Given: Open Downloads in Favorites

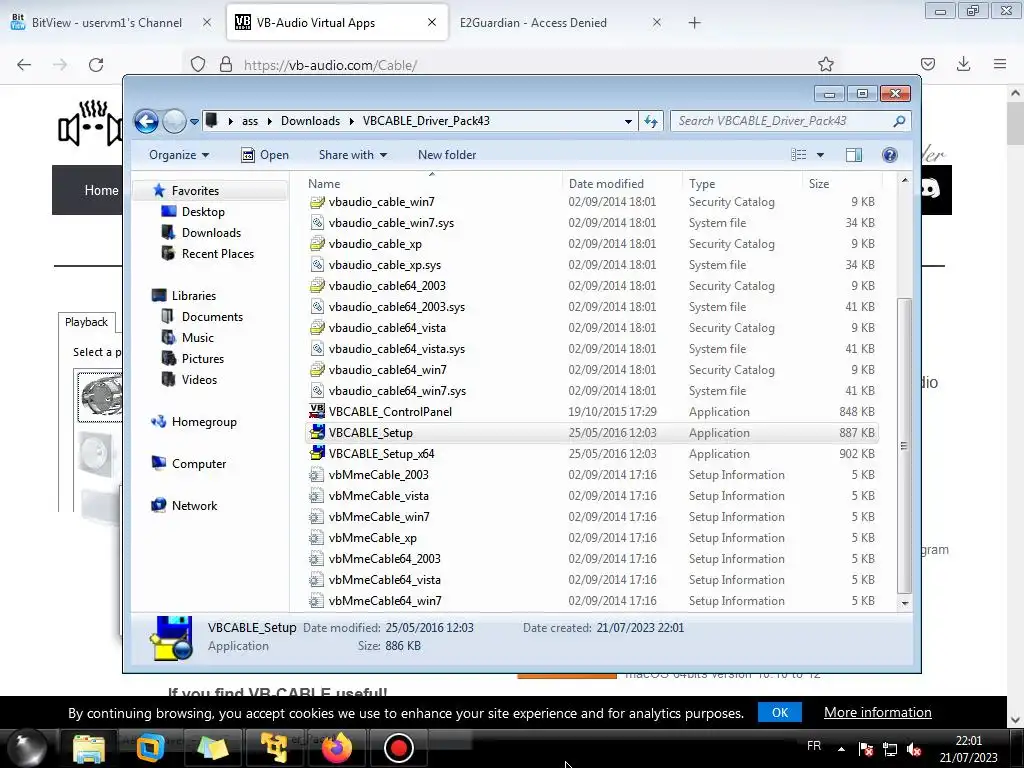Looking at the screenshot, I should point(211,232).
